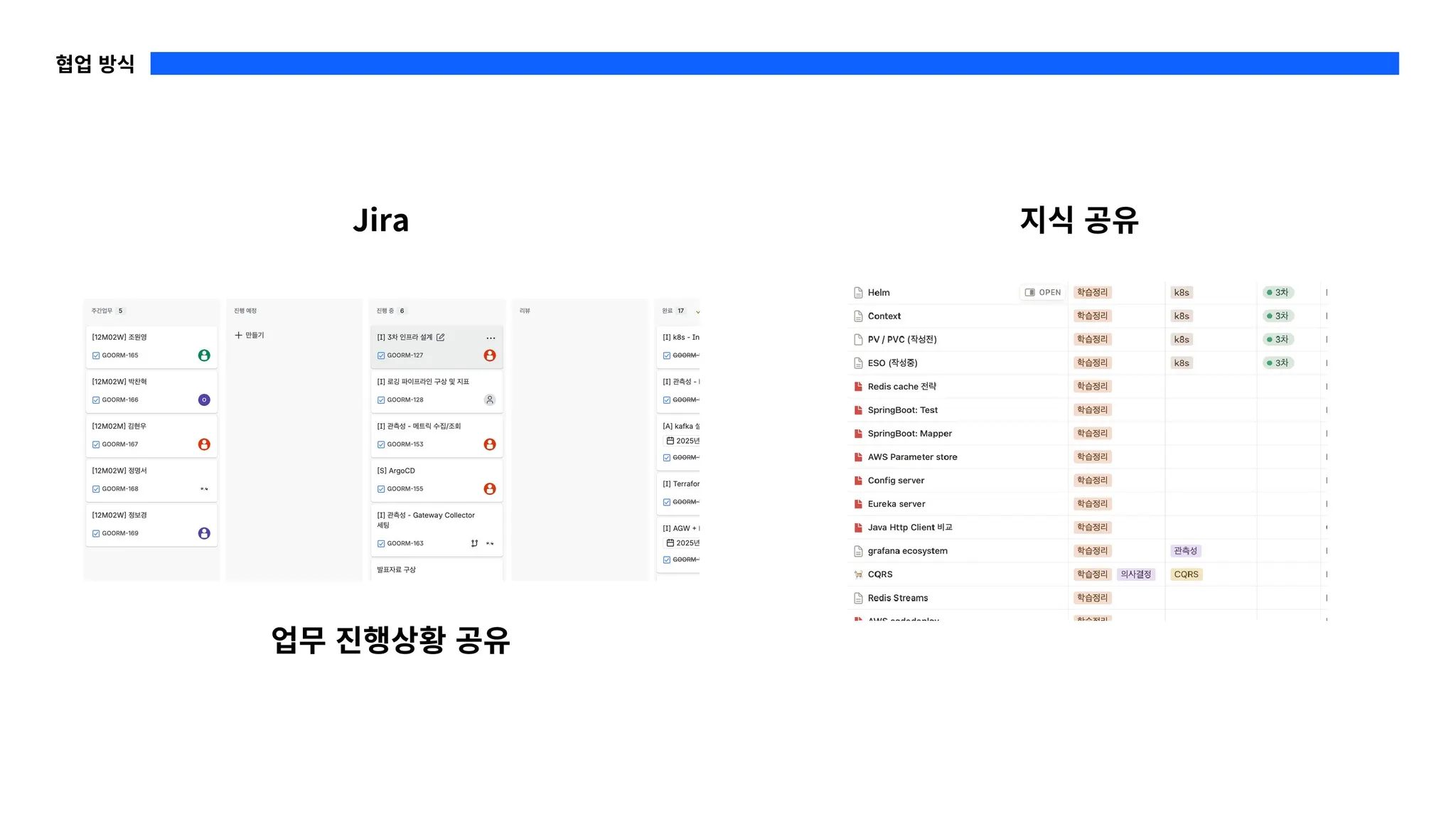1456x819 pixels.
Task: Click 진행 중 column header
Action: 385,311
